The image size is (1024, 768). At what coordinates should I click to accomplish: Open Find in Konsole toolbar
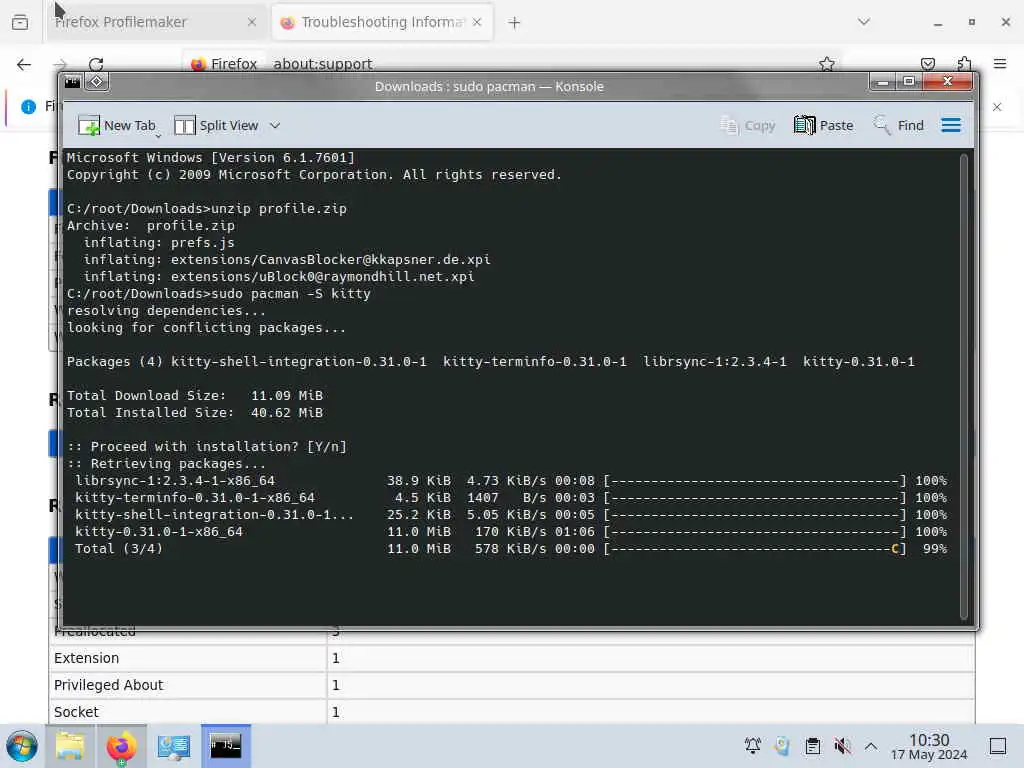899,125
